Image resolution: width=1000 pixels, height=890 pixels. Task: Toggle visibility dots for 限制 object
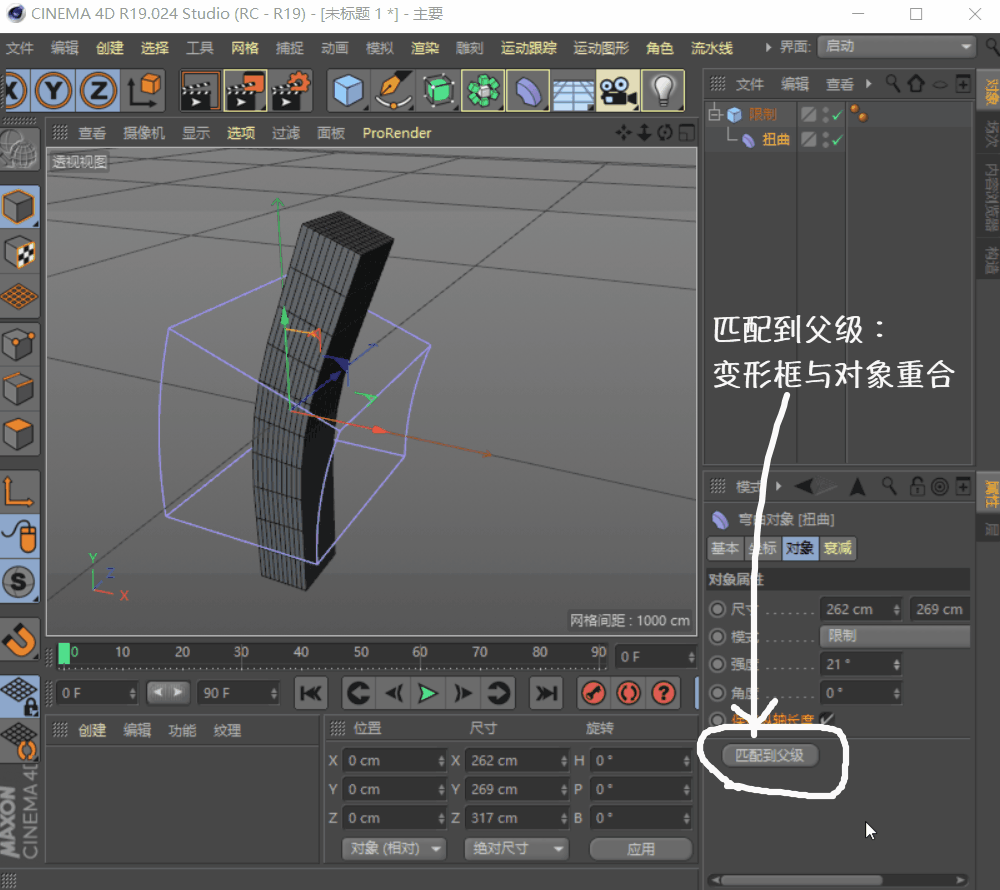pyautogui.click(x=827, y=114)
